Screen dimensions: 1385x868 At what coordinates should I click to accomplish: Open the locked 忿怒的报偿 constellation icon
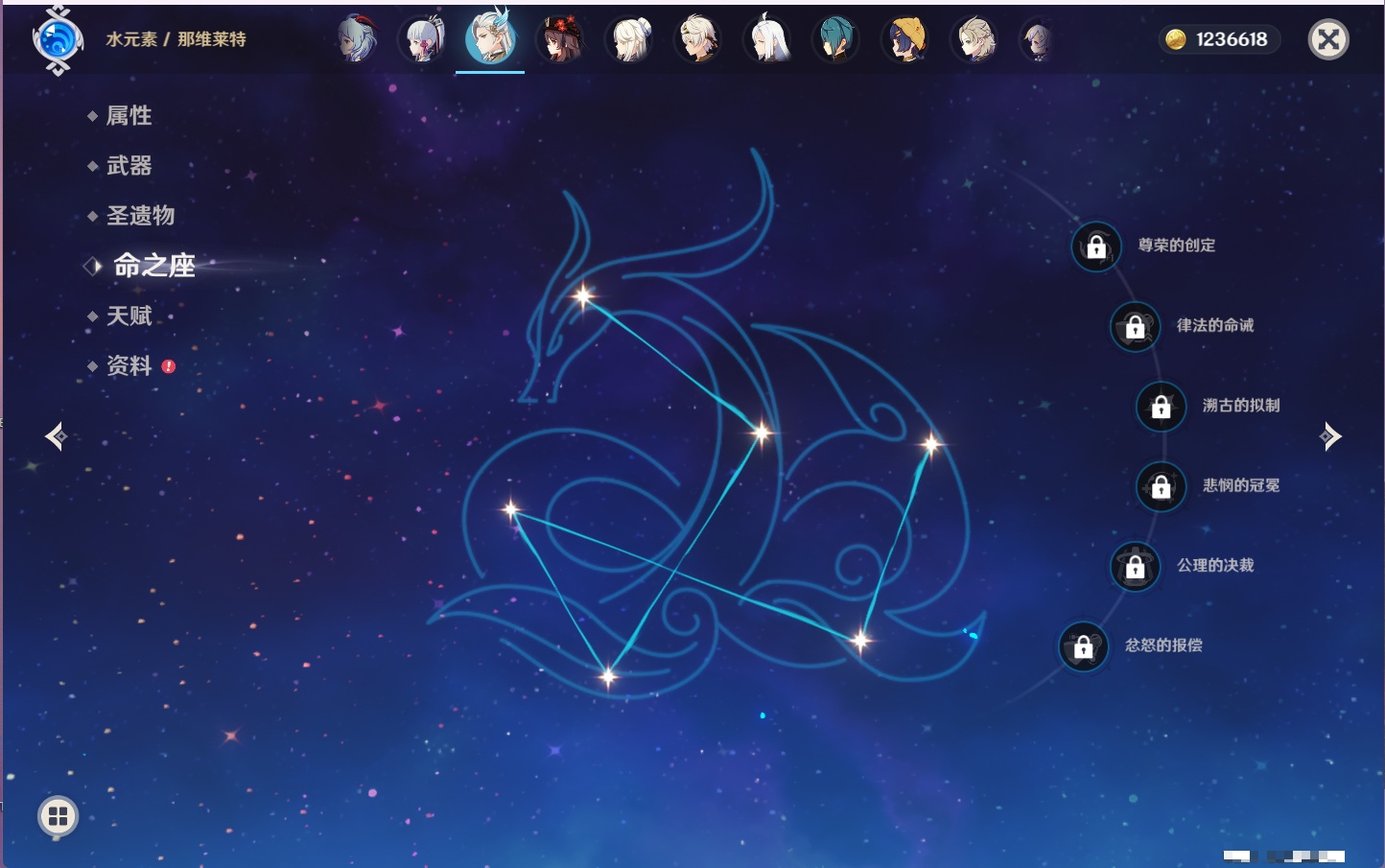click(1083, 646)
